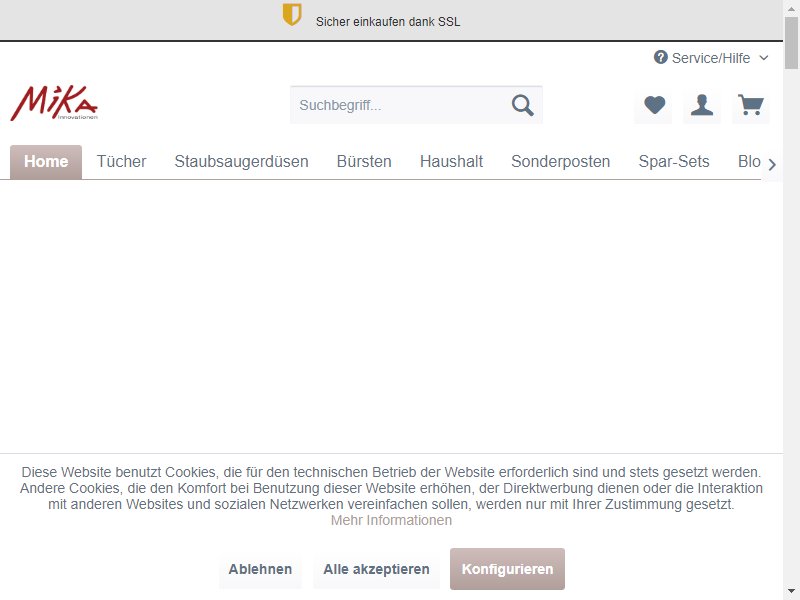Screen dimensions: 800x600
Task: Open the Haushalt category
Action: [452, 162]
